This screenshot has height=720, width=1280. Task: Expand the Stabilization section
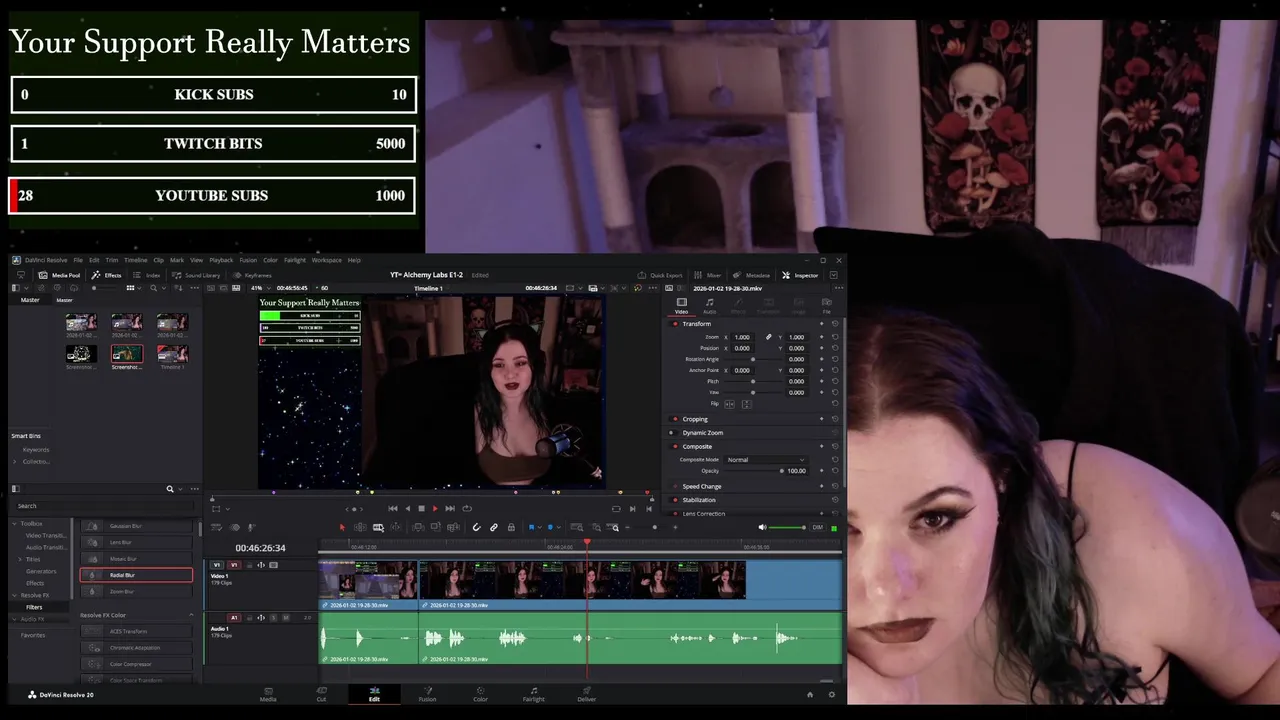699,500
